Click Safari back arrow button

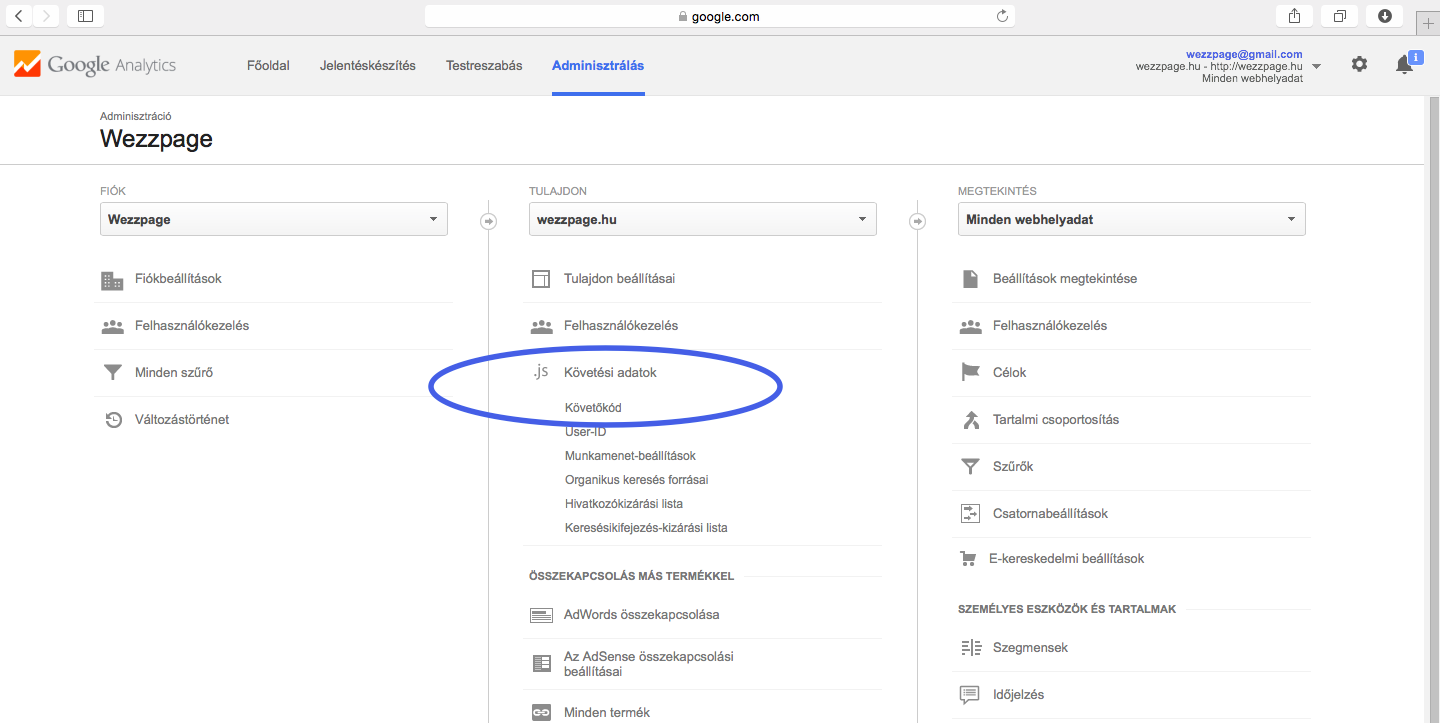click(x=19, y=15)
